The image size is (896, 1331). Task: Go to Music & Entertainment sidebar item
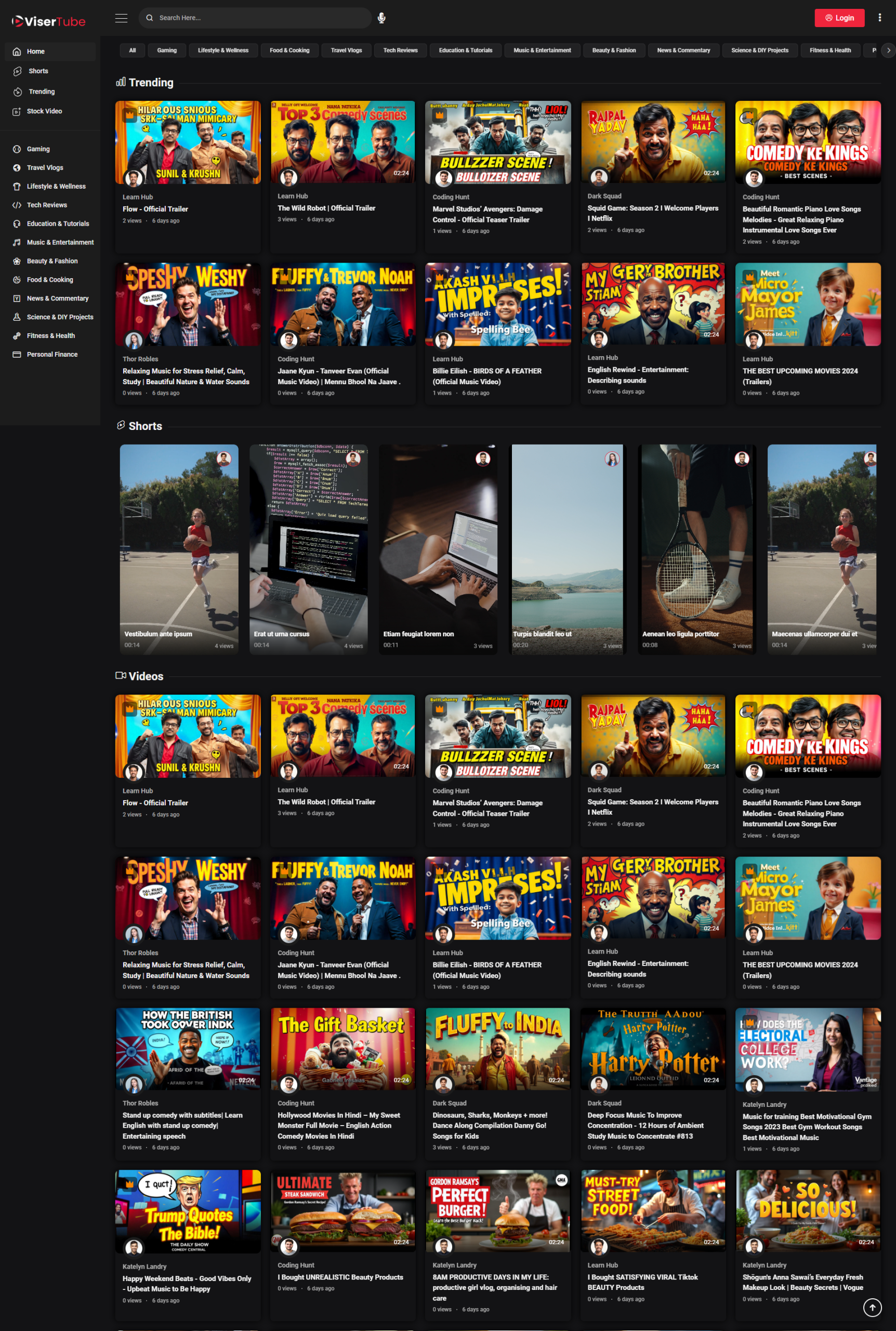60,242
